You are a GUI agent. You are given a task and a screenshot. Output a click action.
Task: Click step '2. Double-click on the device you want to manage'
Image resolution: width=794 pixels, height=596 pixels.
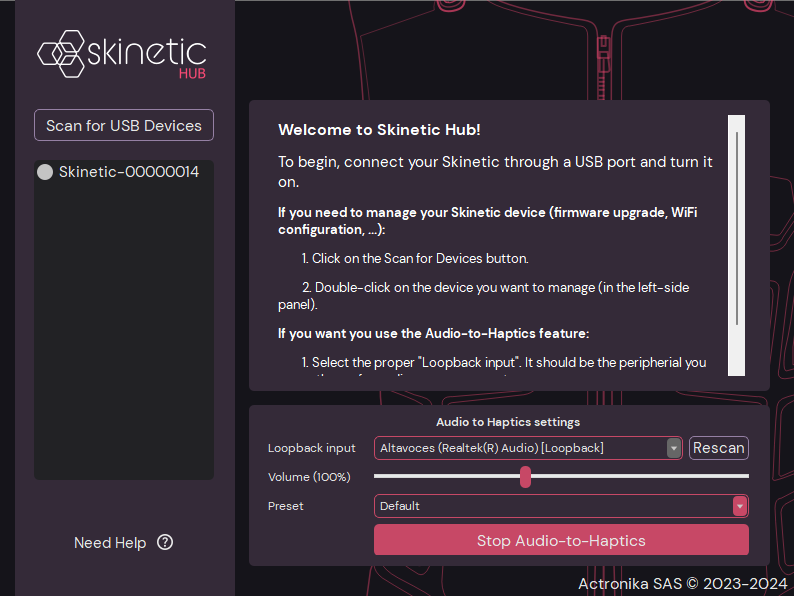(x=484, y=296)
